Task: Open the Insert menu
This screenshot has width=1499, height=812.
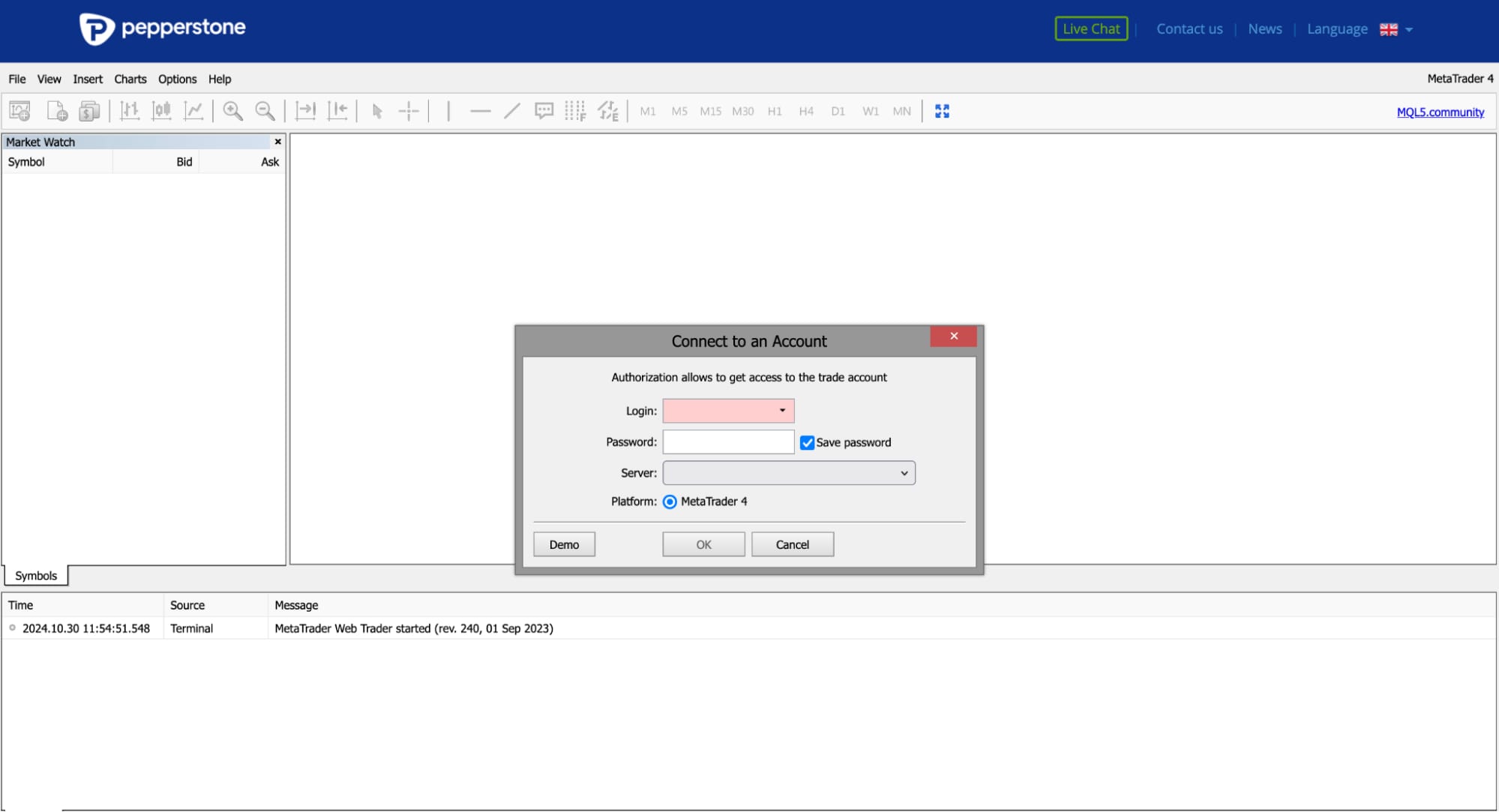Action: point(88,79)
